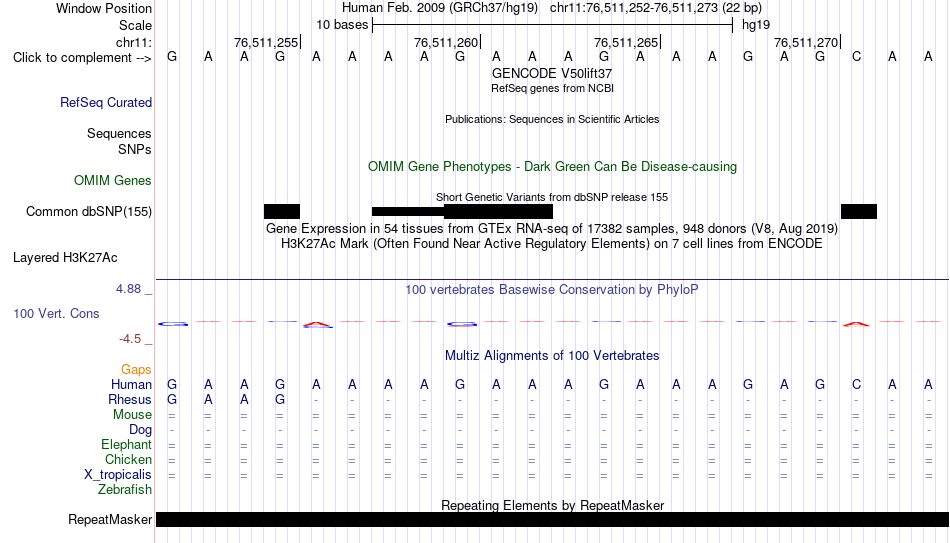The image size is (950, 543).
Task: Click the Scale label on the left
Action: pyautogui.click(x=136, y=25)
